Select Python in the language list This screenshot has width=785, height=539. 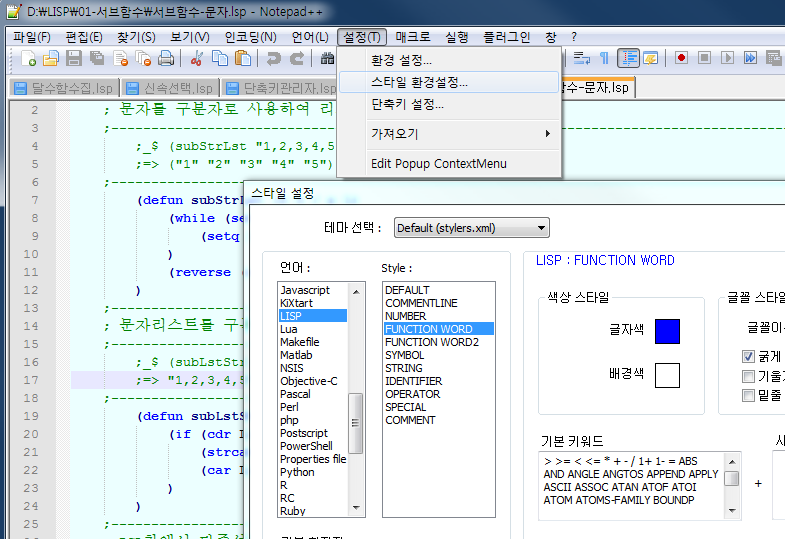[297, 472]
